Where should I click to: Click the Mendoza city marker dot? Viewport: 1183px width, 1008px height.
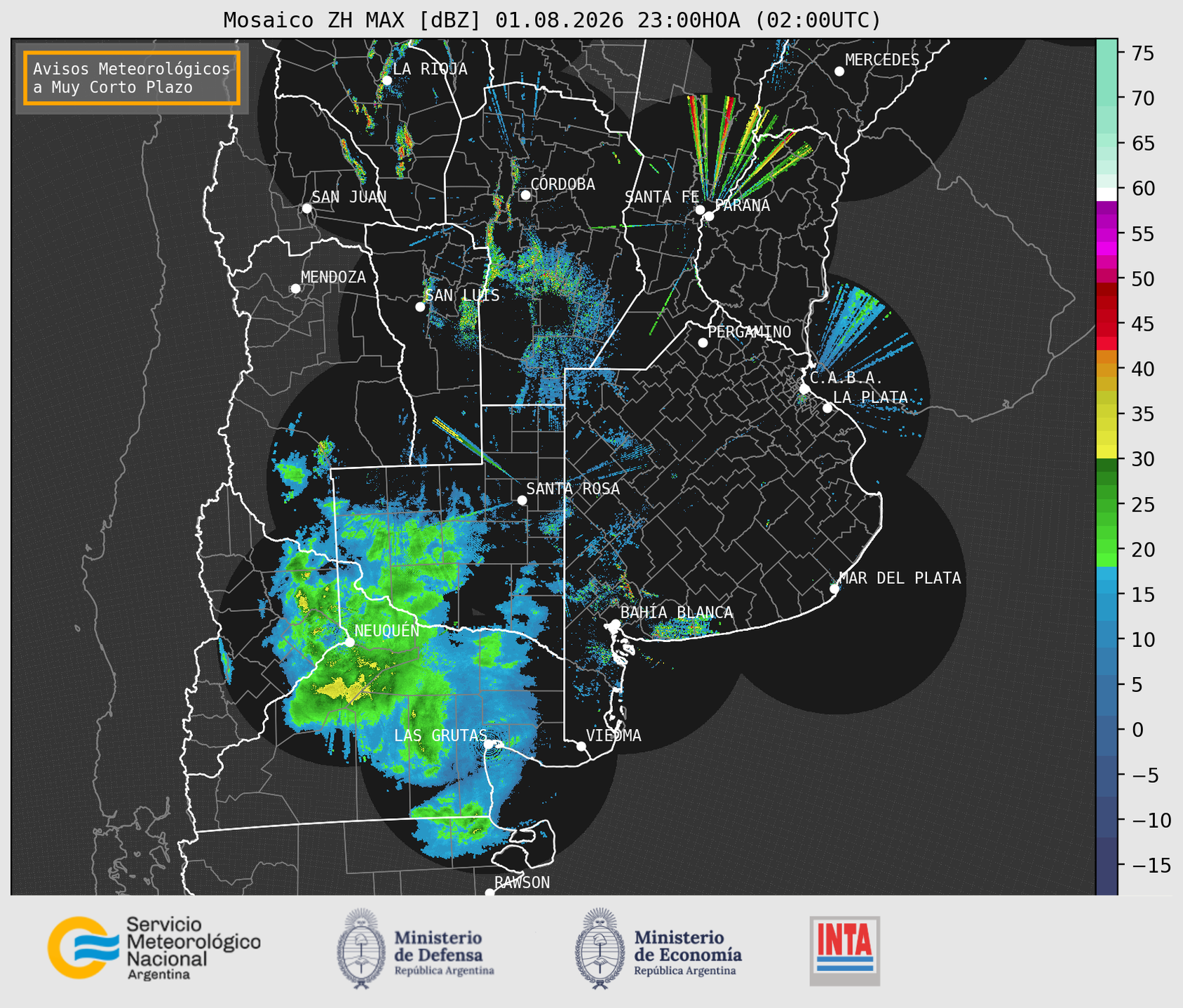[x=296, y=289]
